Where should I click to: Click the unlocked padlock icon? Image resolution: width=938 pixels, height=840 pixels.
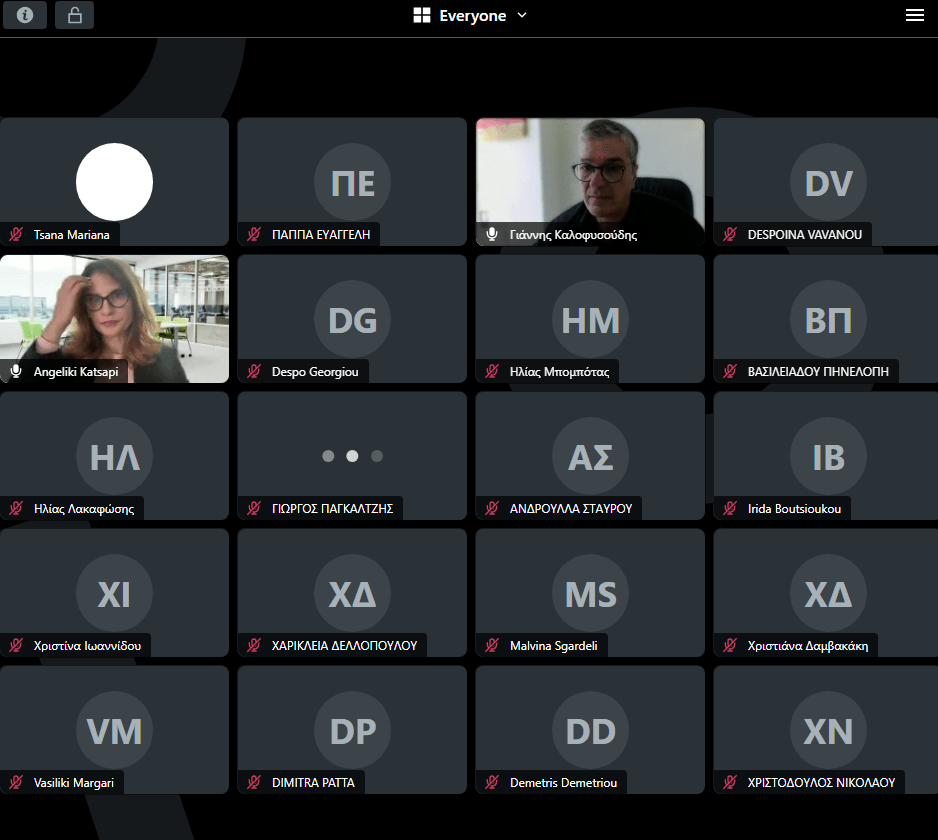[x=75, y=15]
